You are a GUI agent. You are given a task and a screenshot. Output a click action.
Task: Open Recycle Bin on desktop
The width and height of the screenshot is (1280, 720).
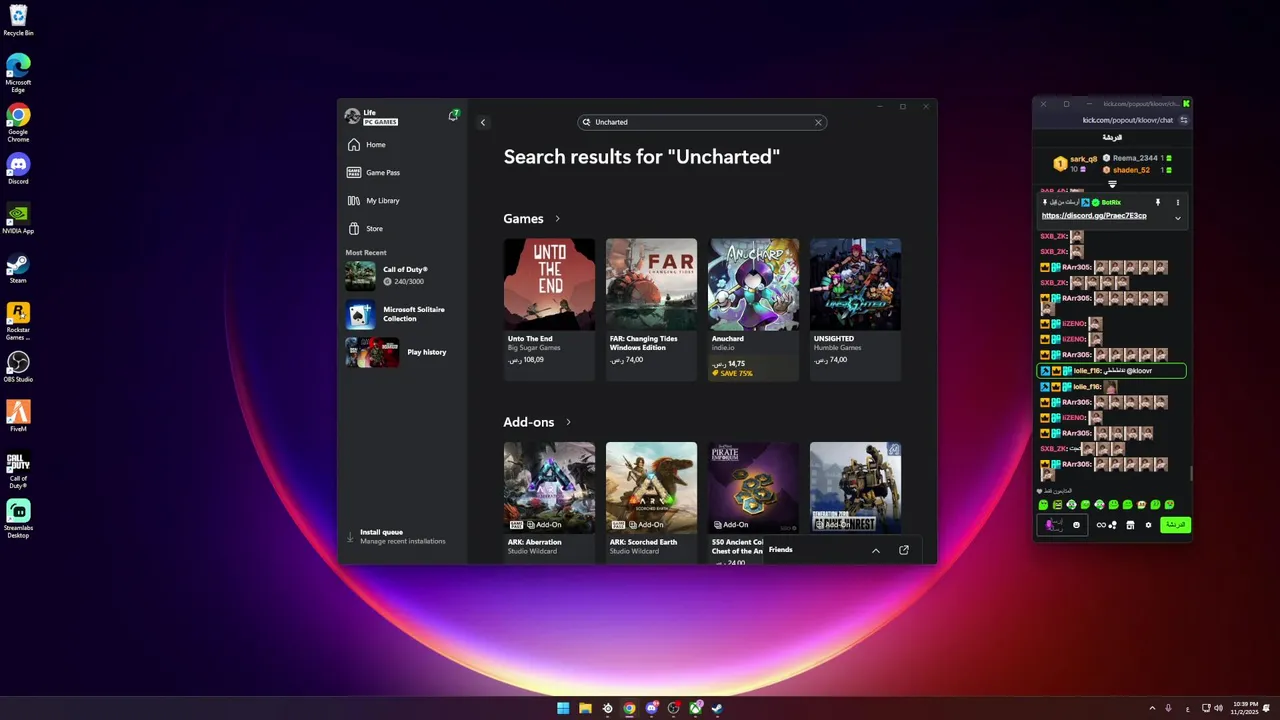(18, 21)
